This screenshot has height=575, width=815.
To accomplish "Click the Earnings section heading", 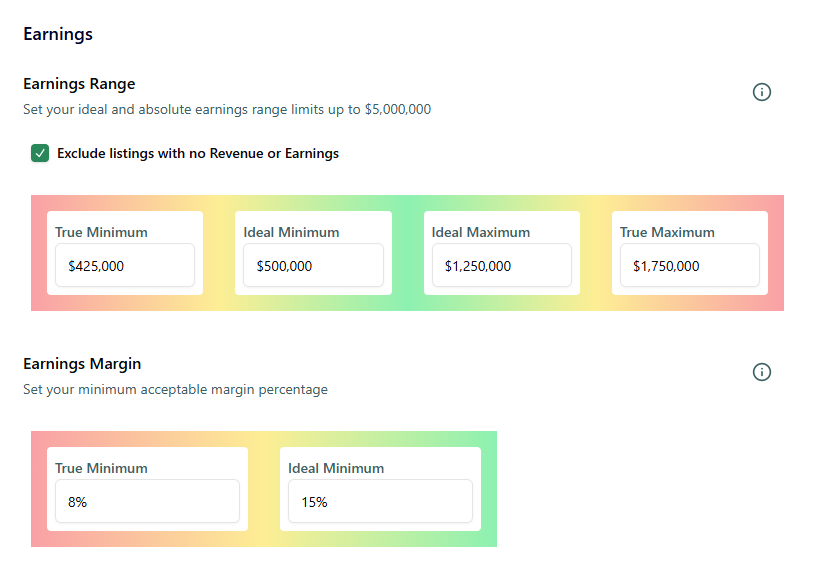I will (x=58, y=34).
